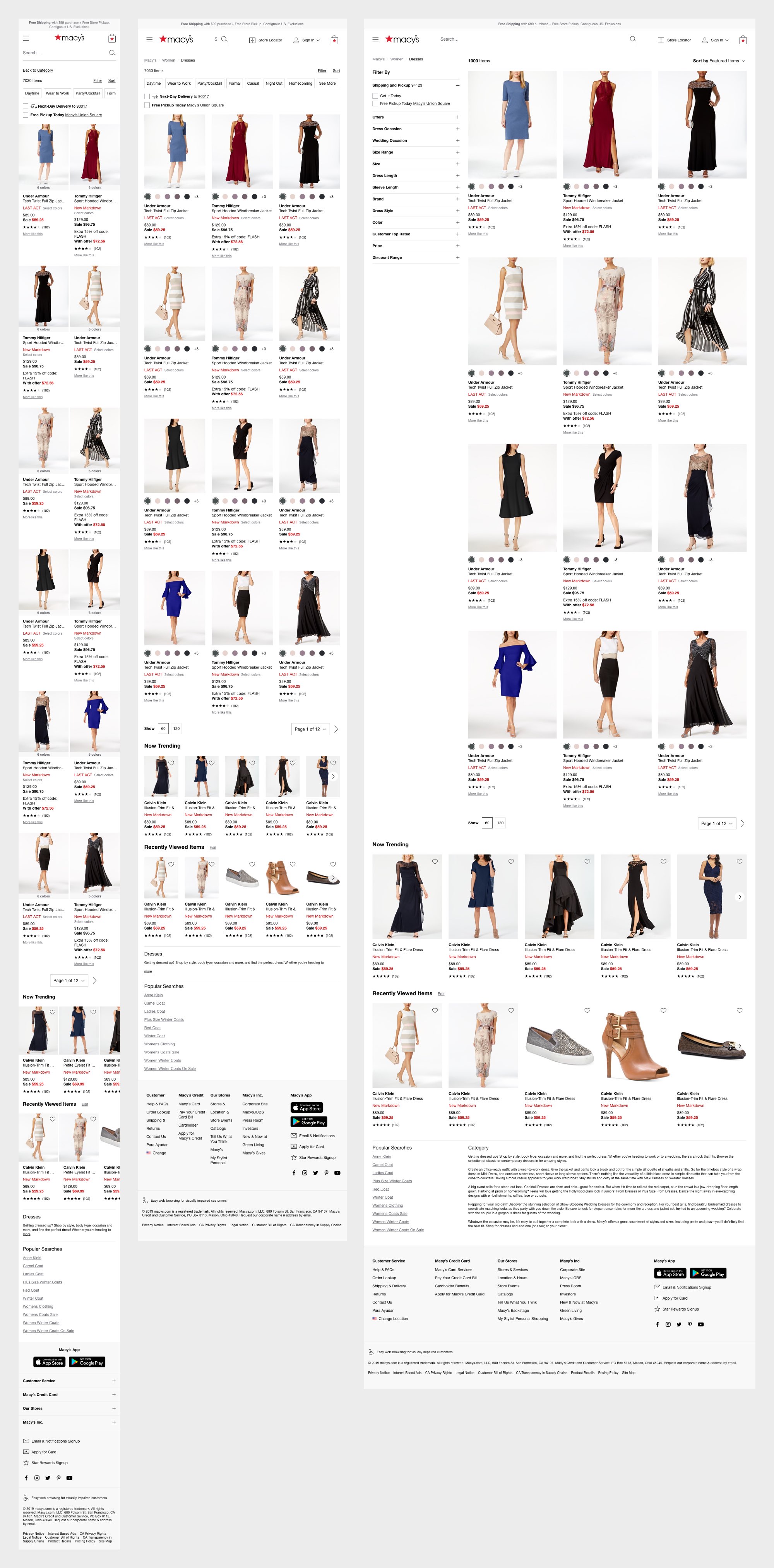Expand the Dress Occasion filter
The width and height of the screenshot is (774, 1568).
click(416, 129)
